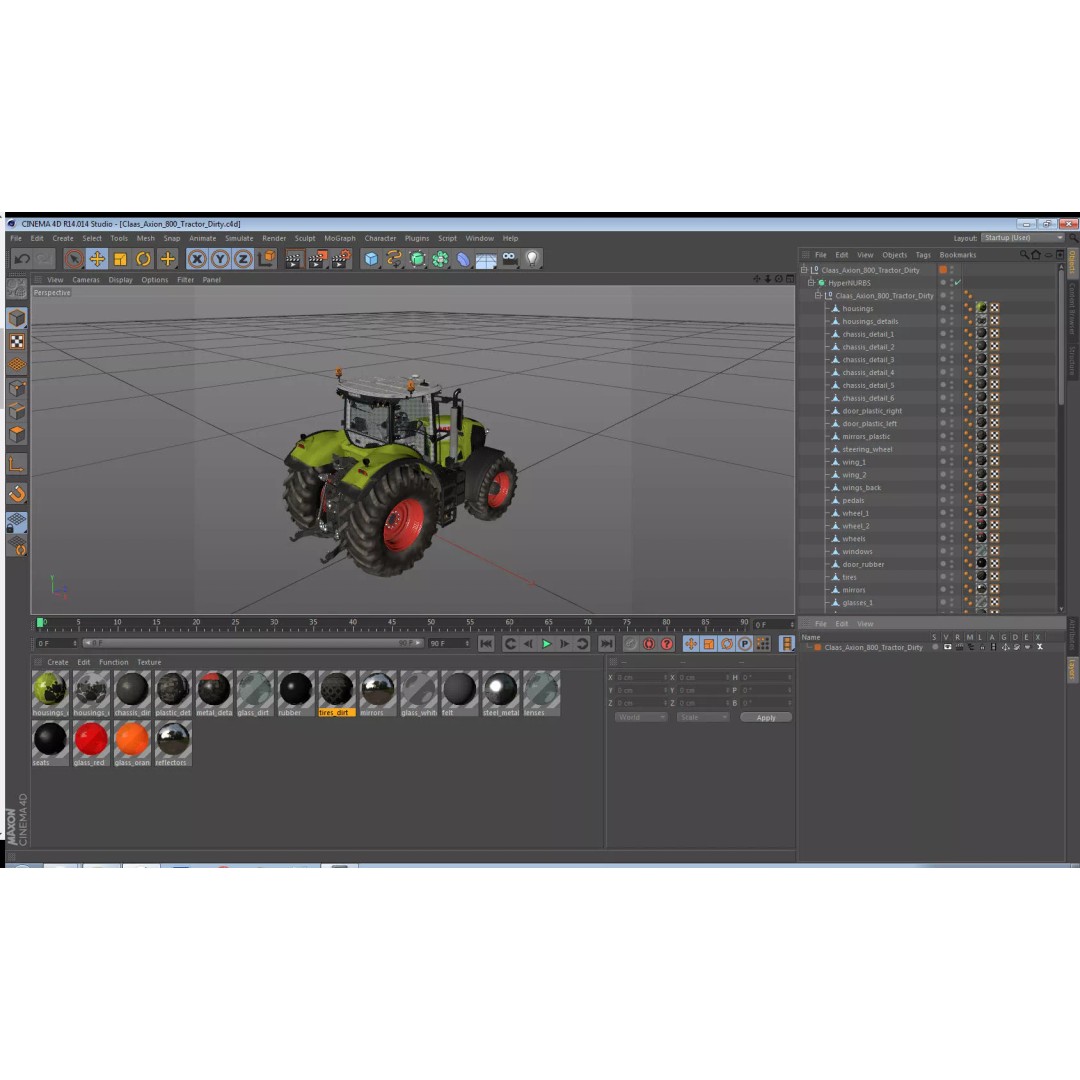
Task: Click Object Manager vertical scrollbar
Action: 1061,338
